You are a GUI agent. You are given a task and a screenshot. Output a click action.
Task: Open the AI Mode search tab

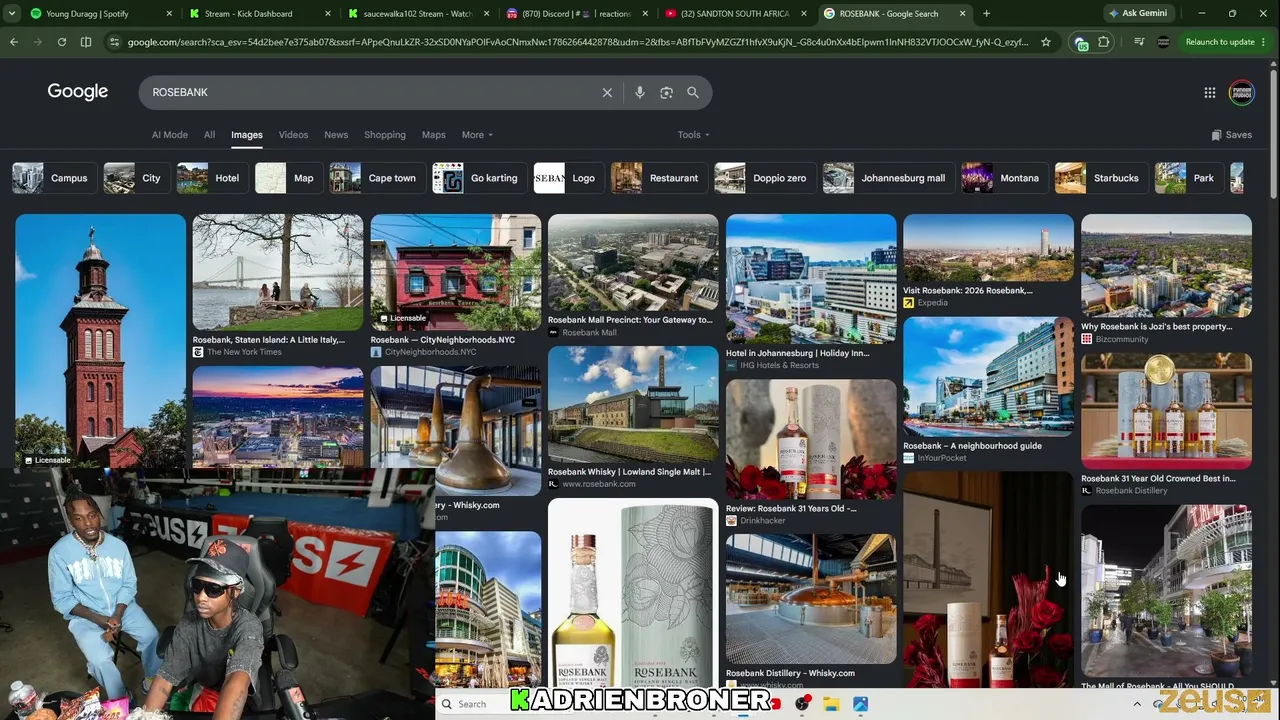tap(169, 135)
